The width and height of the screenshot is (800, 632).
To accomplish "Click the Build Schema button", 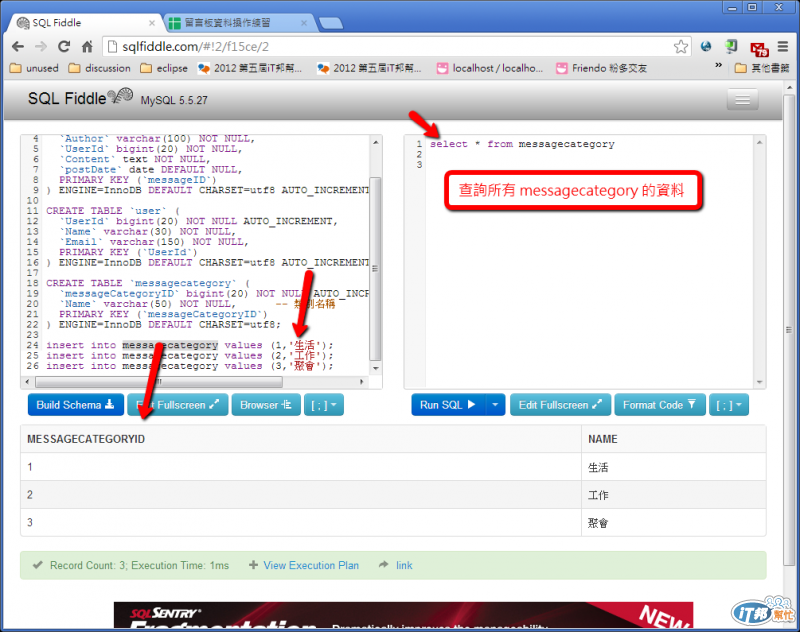I will click(x=76, y=405).
